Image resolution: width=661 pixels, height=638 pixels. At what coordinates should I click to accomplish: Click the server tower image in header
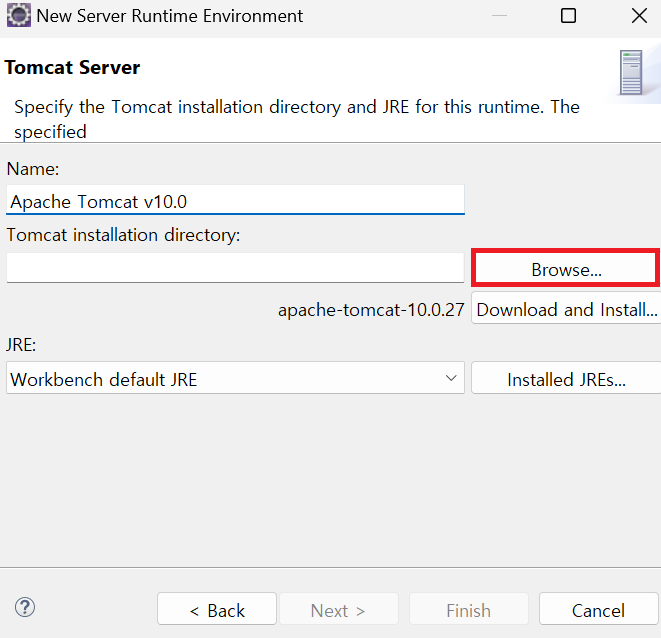(x=631, y=73)
